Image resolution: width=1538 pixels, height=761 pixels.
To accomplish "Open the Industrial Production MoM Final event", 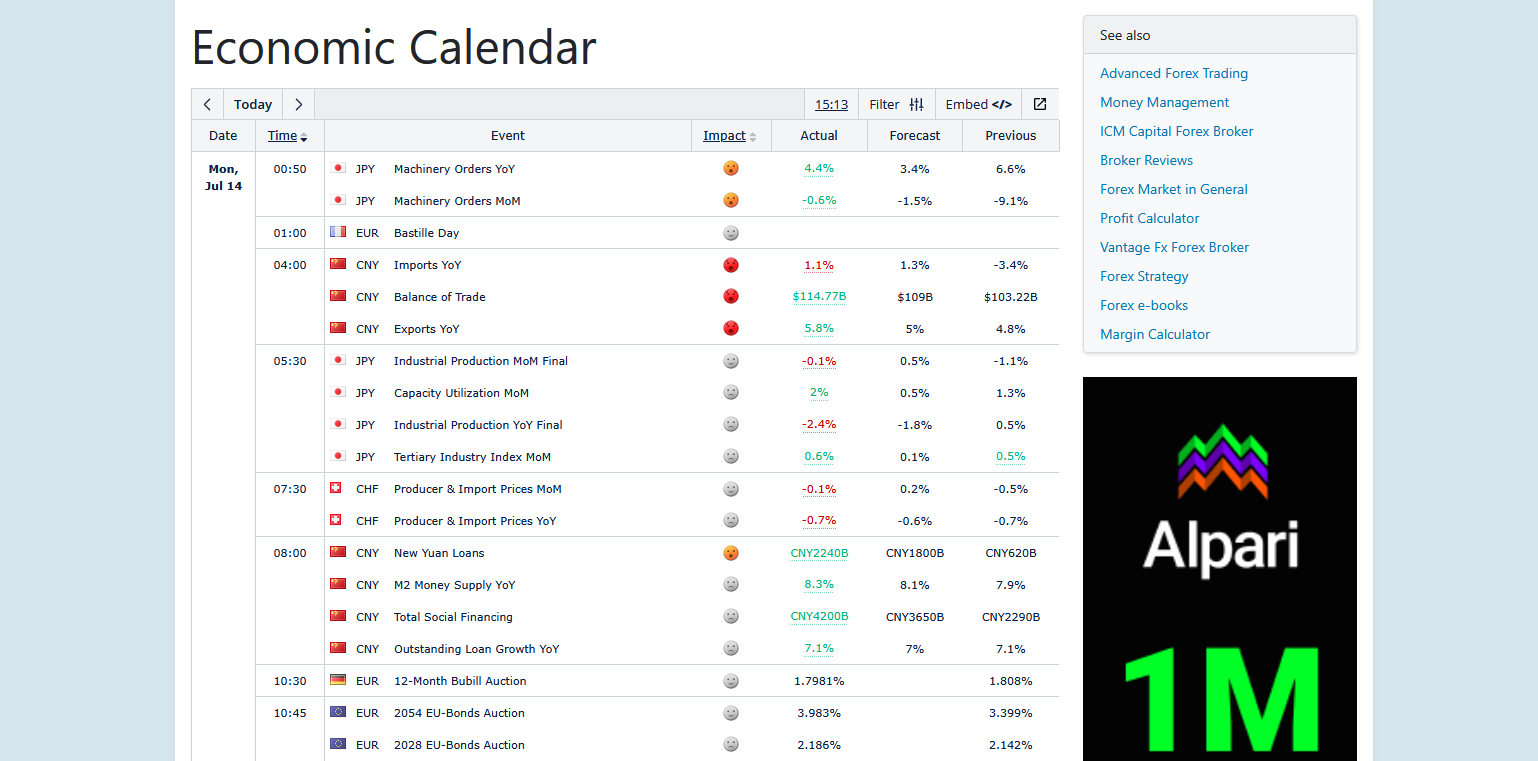I will pyautogui.click(x=481, y=361).
